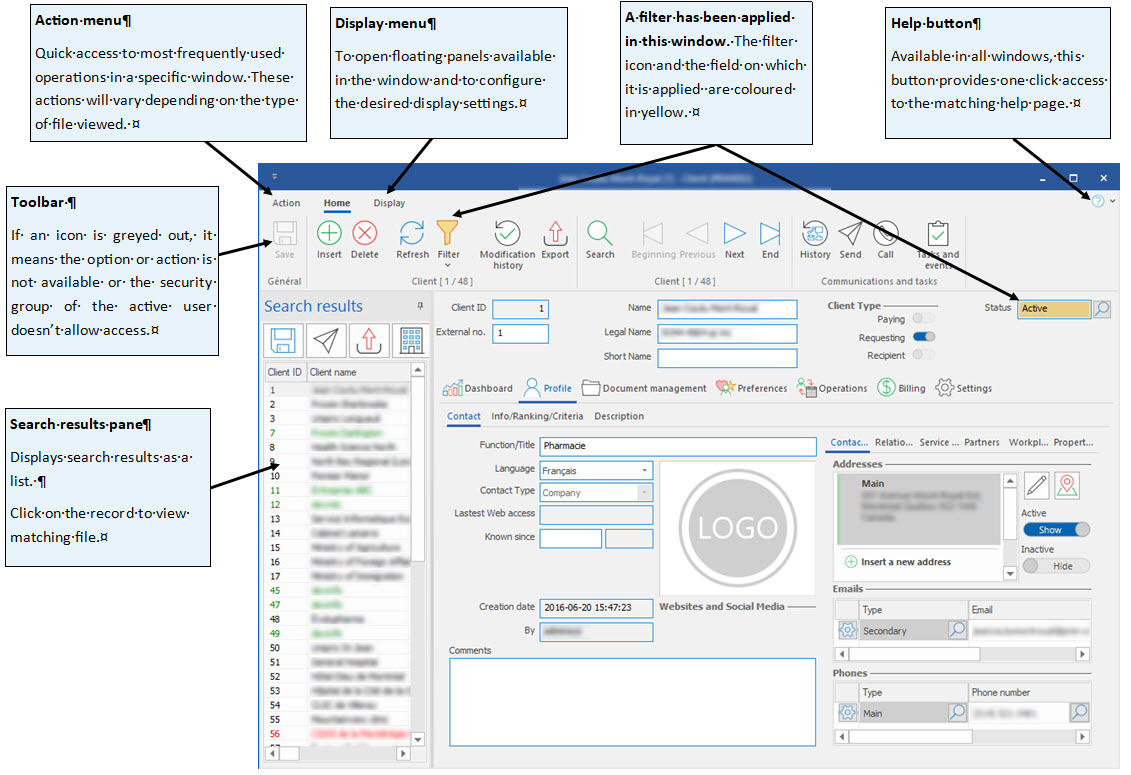This screenshot has height=775, width=1131.
Task: Open the Modification history
Action: pyautogui.click(x=507, y=234)
